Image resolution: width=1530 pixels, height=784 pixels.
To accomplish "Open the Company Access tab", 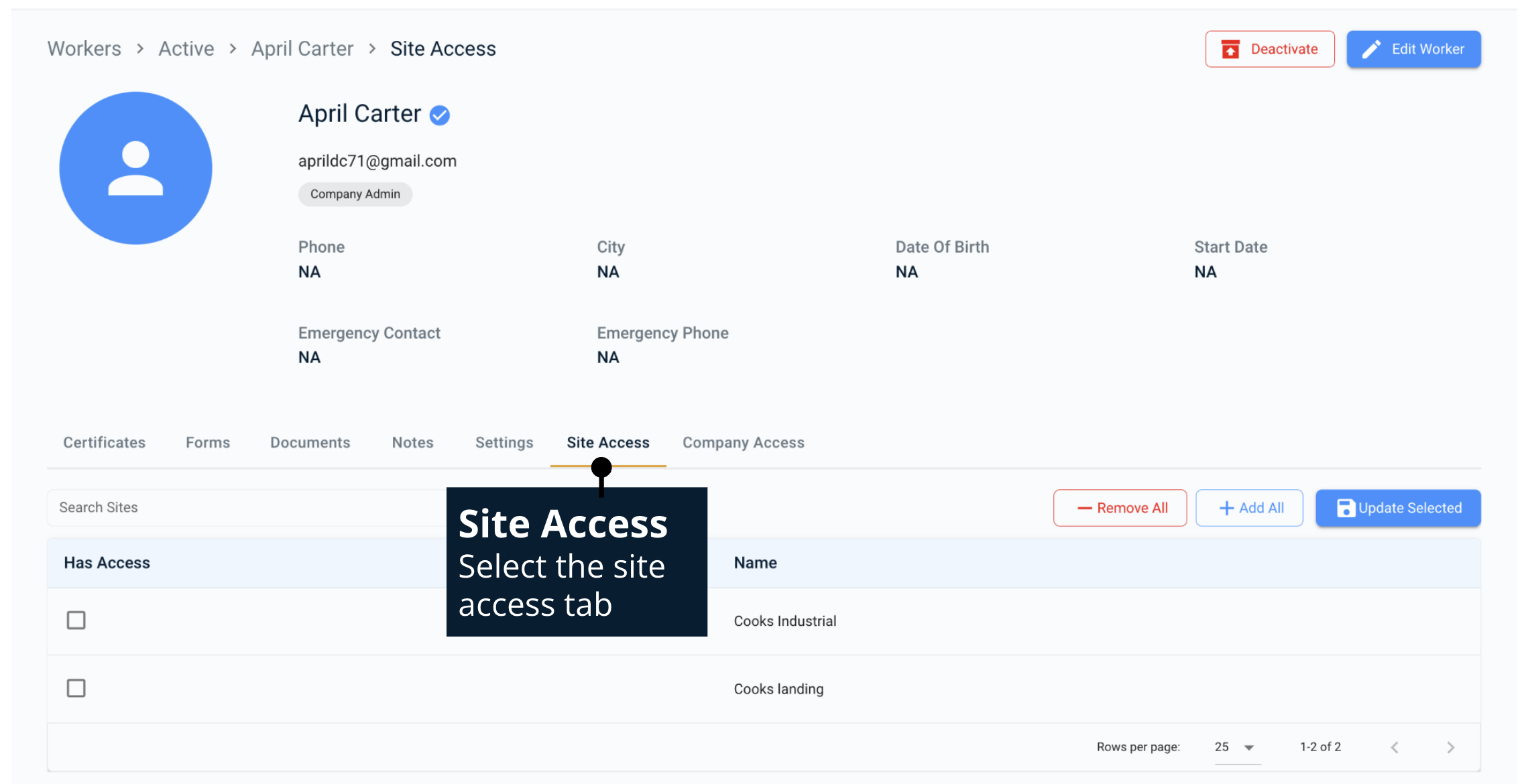I will click(x=744, y=443).
